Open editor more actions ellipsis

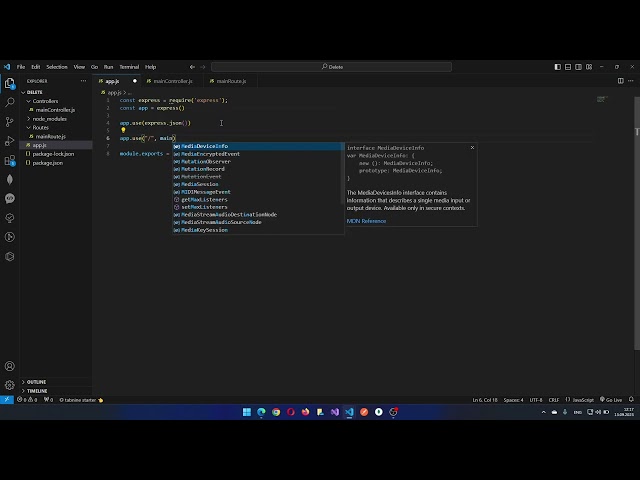[x=631, y=81]
